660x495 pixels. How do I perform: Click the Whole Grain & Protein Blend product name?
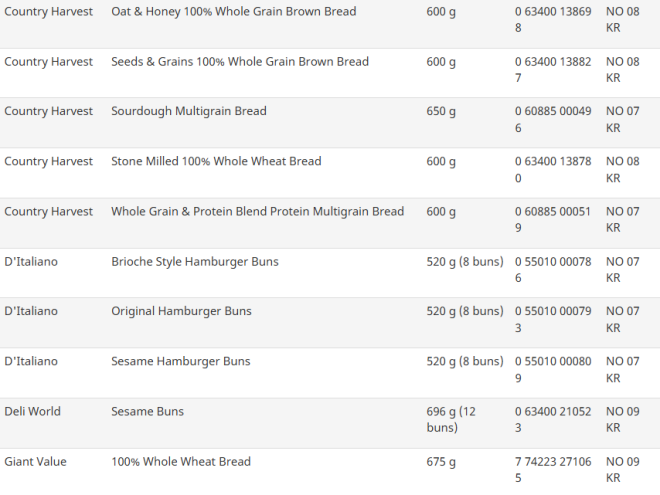coord(257,212)
